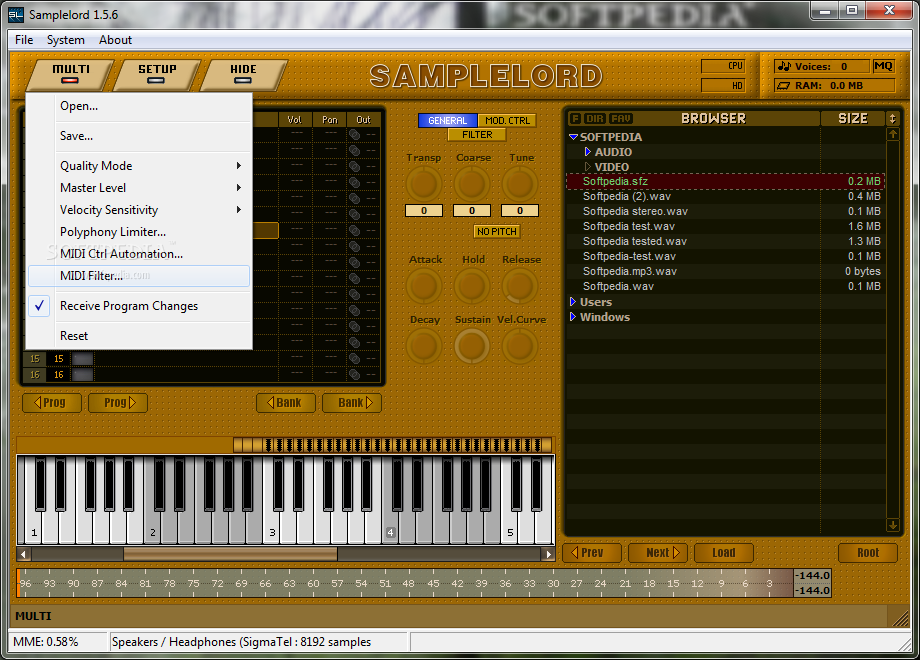
Task: Click the Next button under browser
Action: [x=658, y=553]
